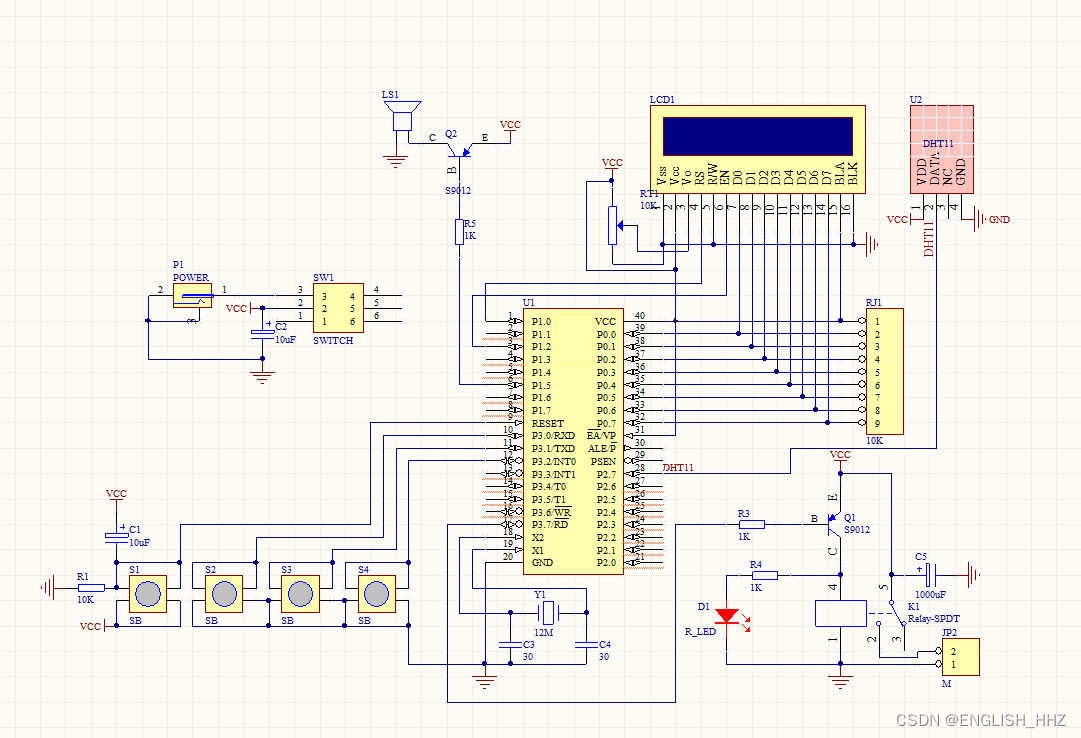Click the X2 pin label on U1
Viewport: 1081px width, 738px height.
tap(538, 537)
